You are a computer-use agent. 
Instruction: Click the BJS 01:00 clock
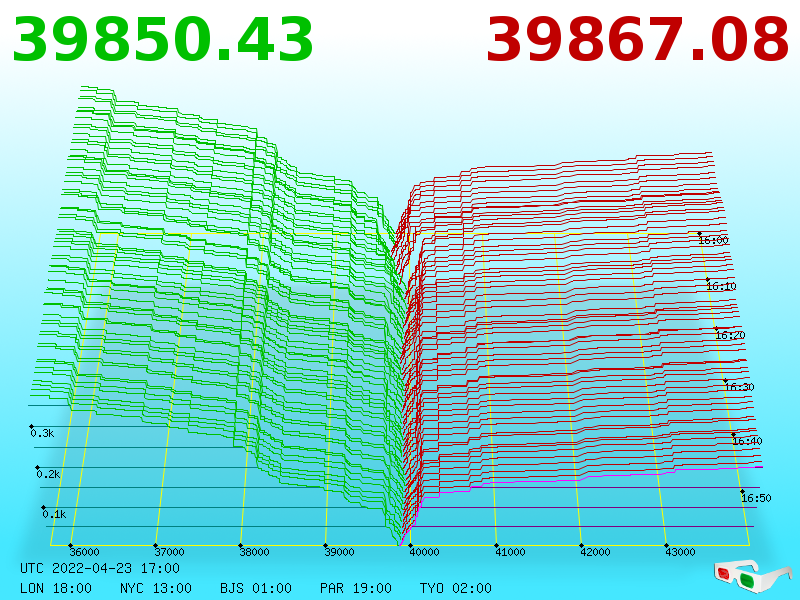256,588
